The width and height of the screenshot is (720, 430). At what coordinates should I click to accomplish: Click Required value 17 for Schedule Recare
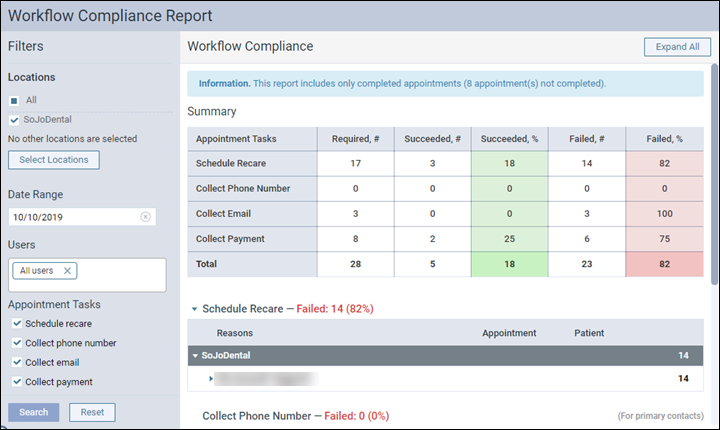click(x=355, y=163)
